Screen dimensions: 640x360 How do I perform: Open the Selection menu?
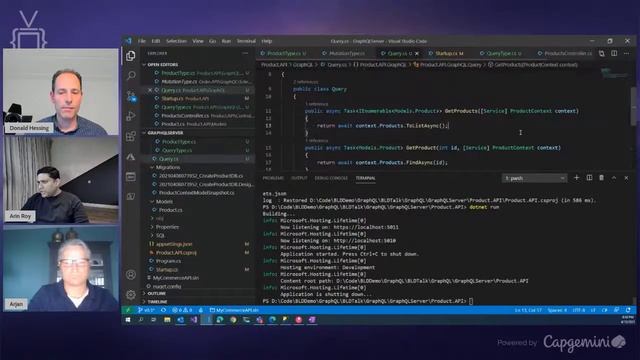(x=176, y=41)
